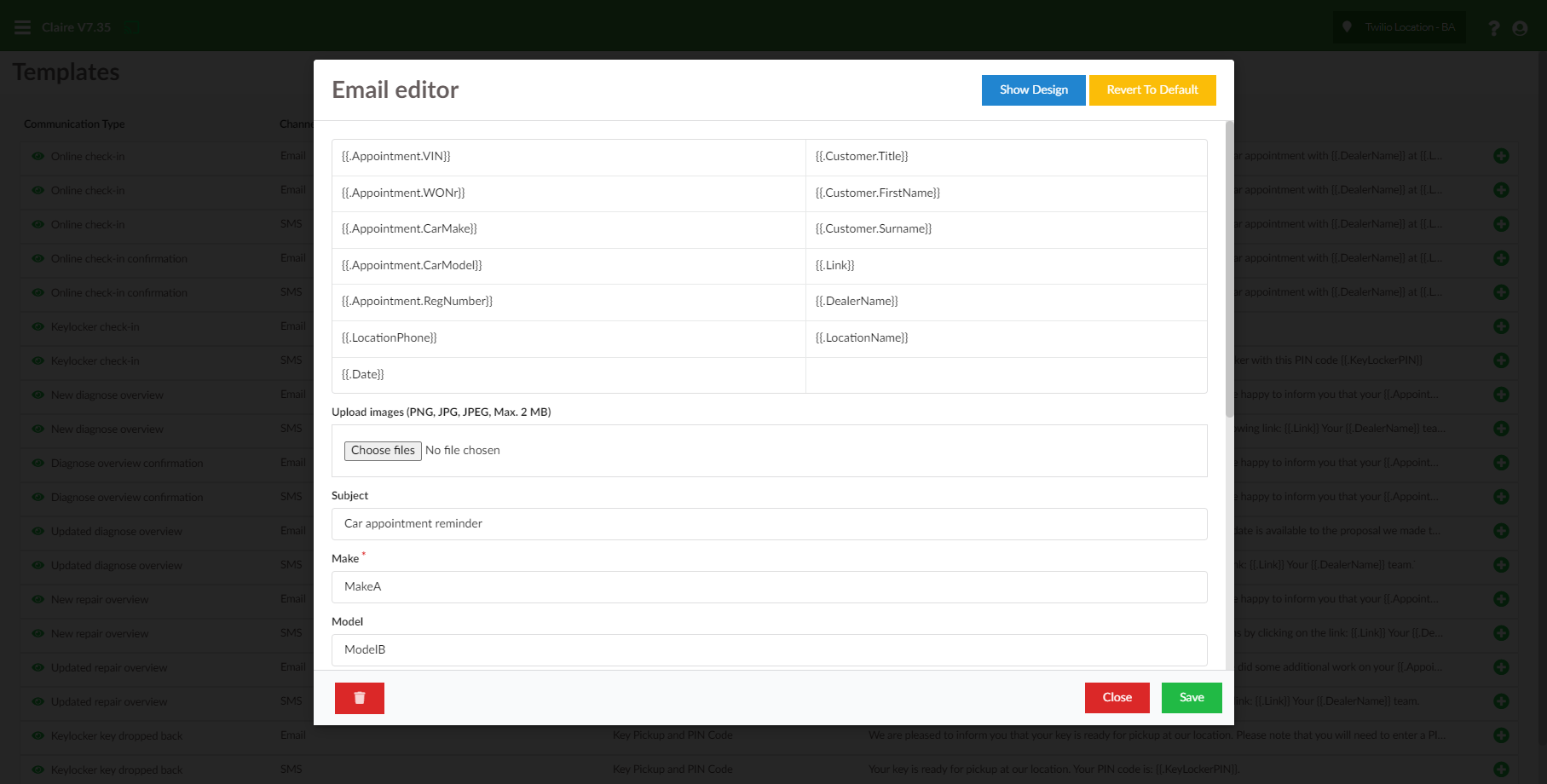Click the location pin icon in header
The width and height of the screenshot is (1547, 784).
pos(1347,27)
